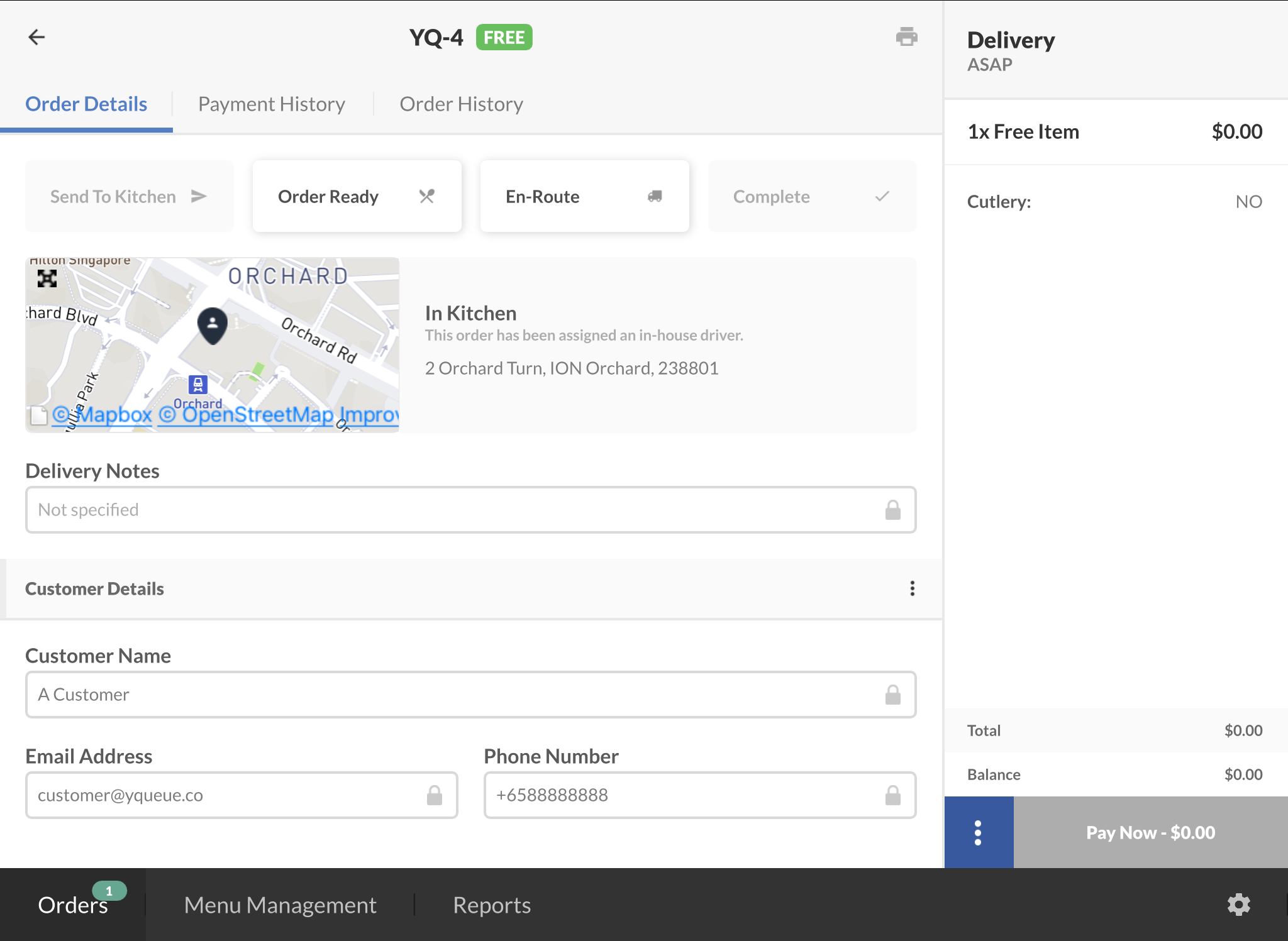Click lock icon in Phone Number field
The width and height of the screenshot is (1288, 941).
(x=892, y=795)
